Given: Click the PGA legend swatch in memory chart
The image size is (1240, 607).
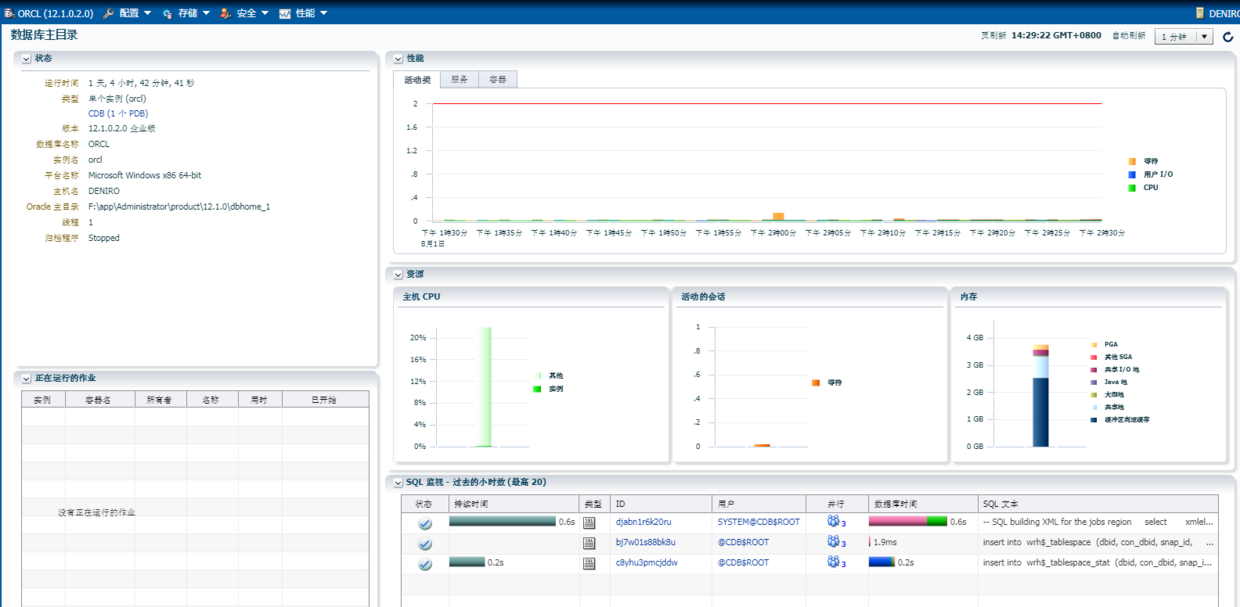Looking at the screenshot, I should [x=1094, y=344].
